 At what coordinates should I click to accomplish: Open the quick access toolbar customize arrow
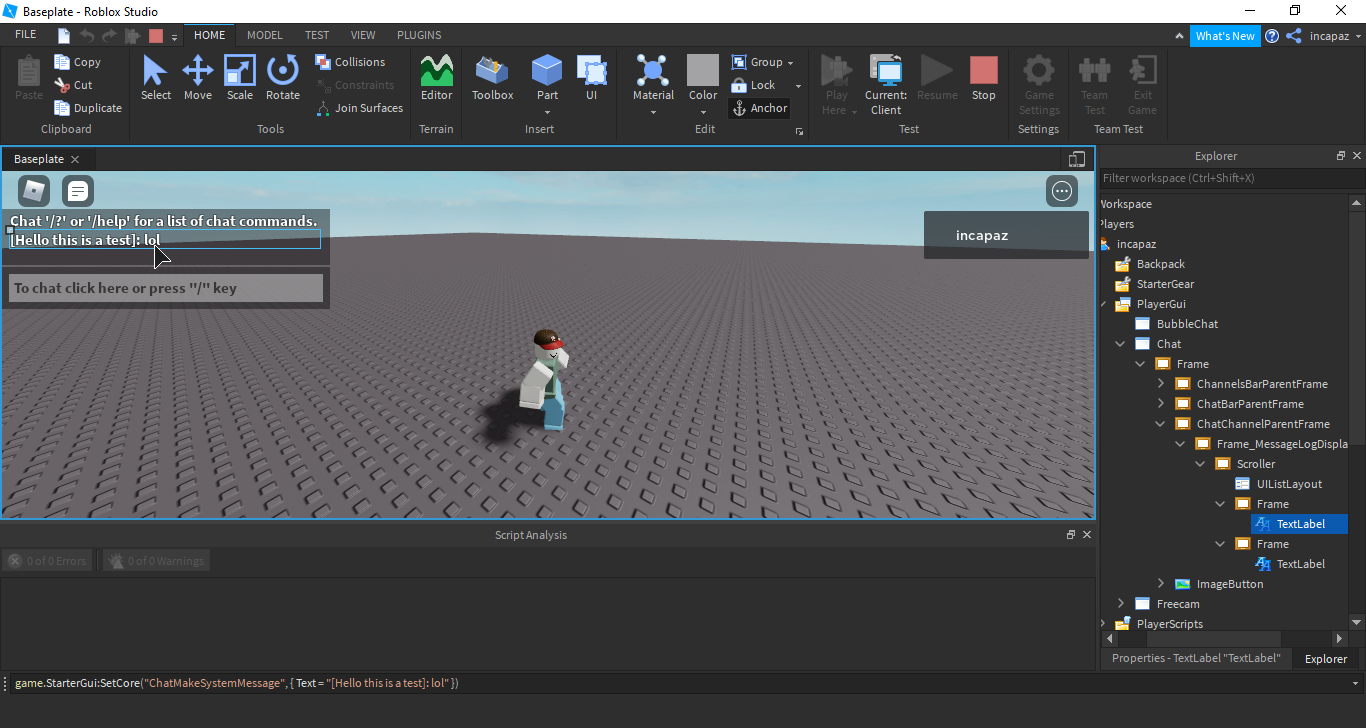(x=174, y=36)
